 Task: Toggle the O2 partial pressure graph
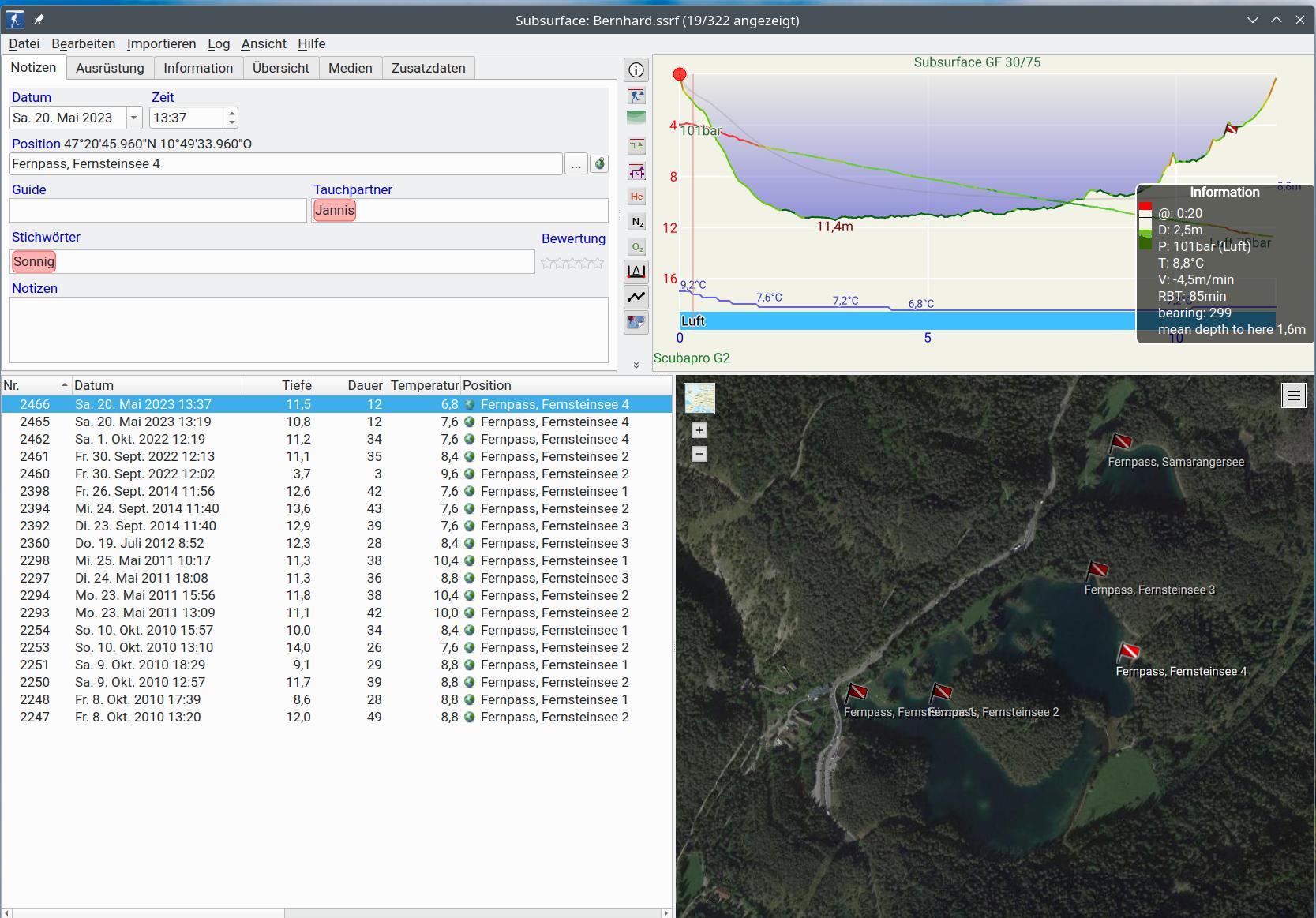click(x=636, y=247)
